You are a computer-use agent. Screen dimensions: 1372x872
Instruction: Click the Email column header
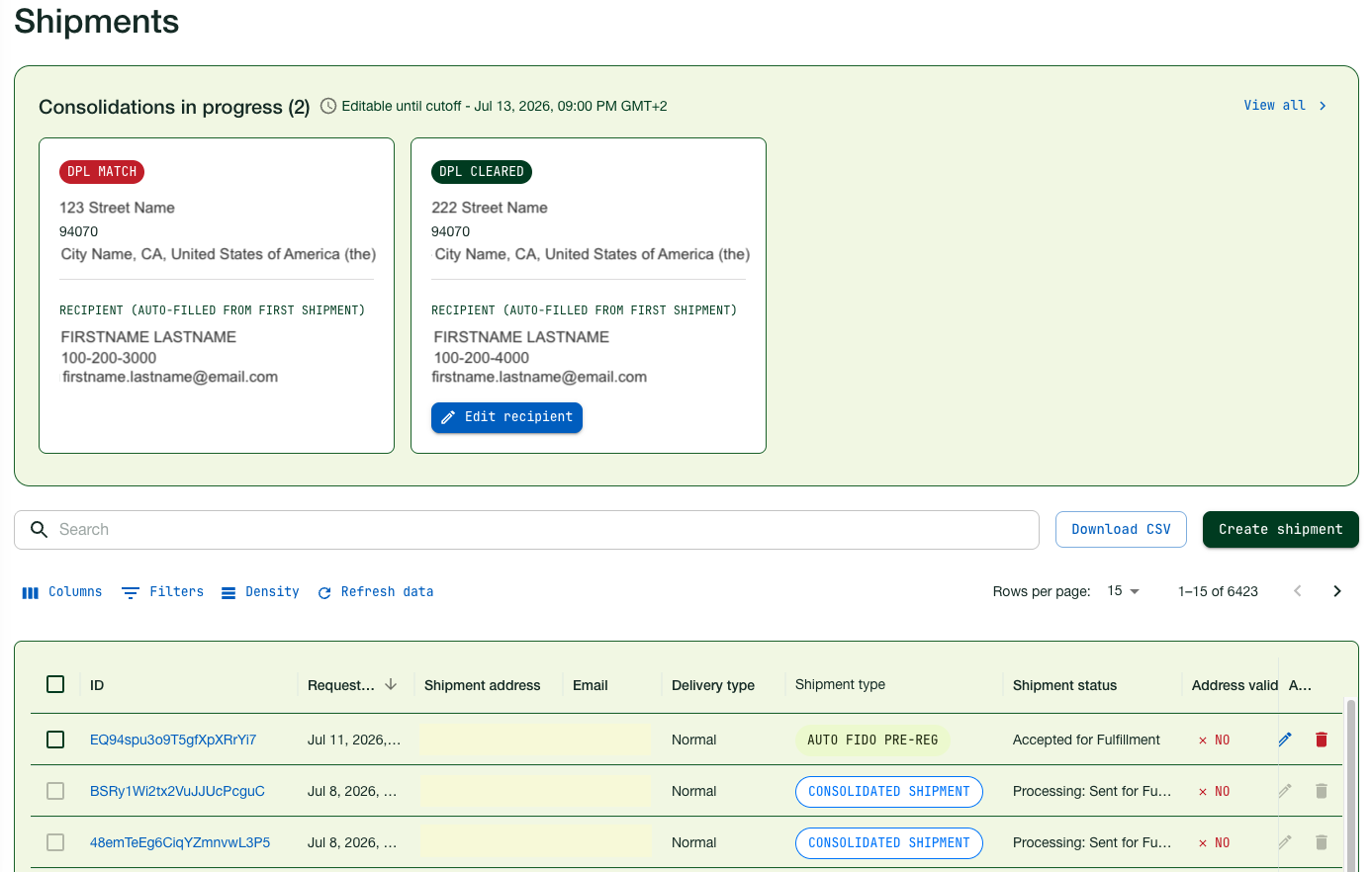pos(591,685)
